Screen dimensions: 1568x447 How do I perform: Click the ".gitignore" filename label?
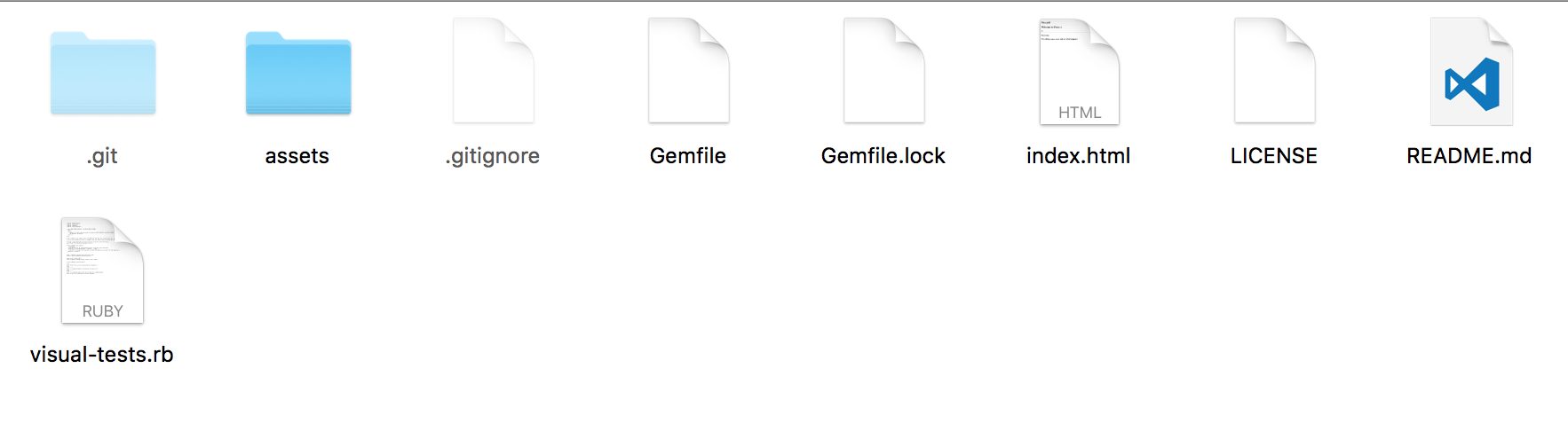point(493,156)
